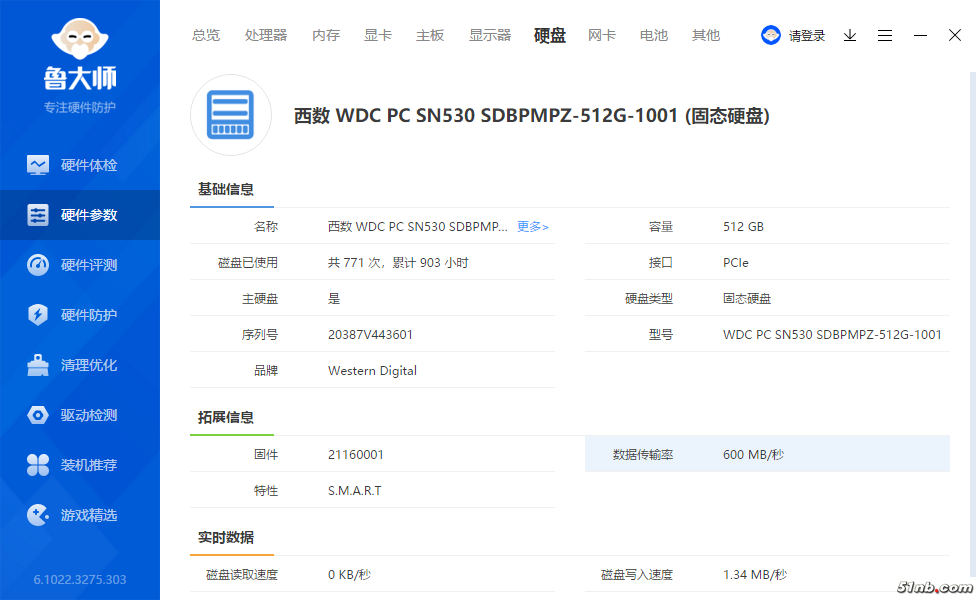Click the 硬件参数 sliders icon in sidebar
Image resolution: width=980 pixels, height=600 pixels.
tap(38, 215)
